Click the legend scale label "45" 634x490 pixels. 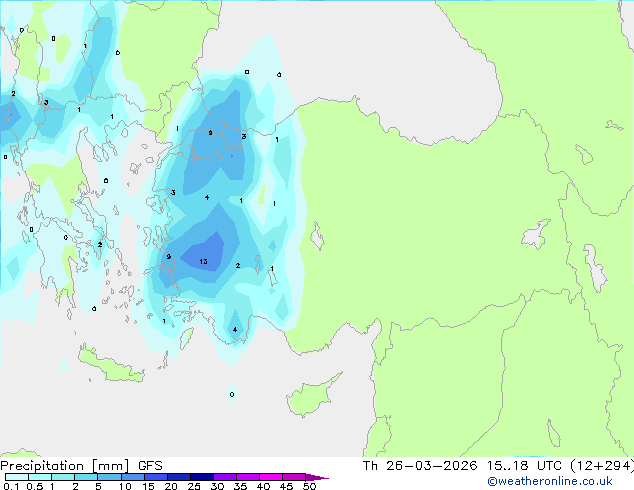coord(286,486)
